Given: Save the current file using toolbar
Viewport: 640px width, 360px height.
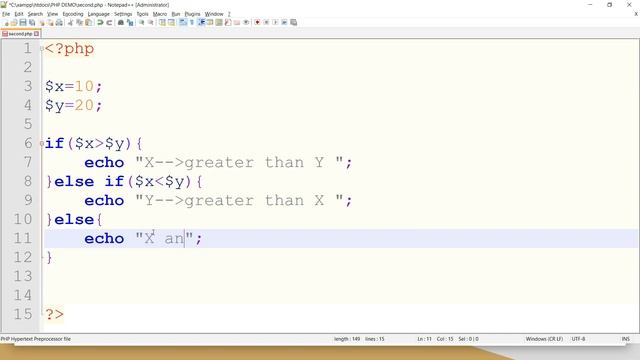Looking at the screenshot, I should [23, 22].
